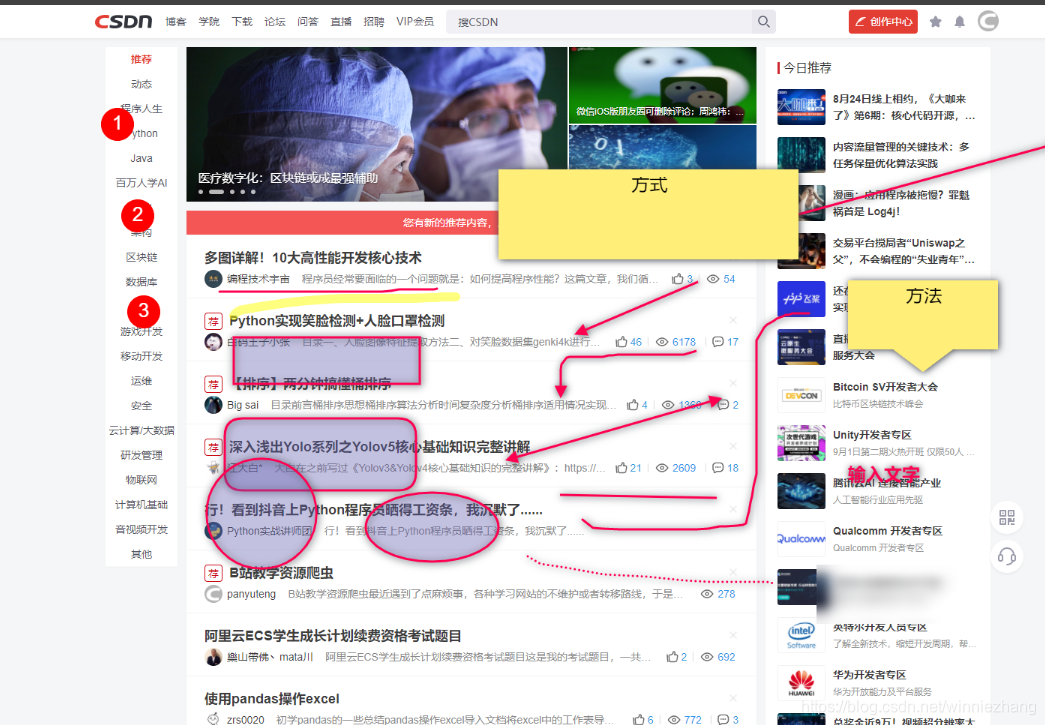Open 内容流量管理的关键技术 recommendation
This screenshot has height=725, width=1045.
[x=901, y=155]
